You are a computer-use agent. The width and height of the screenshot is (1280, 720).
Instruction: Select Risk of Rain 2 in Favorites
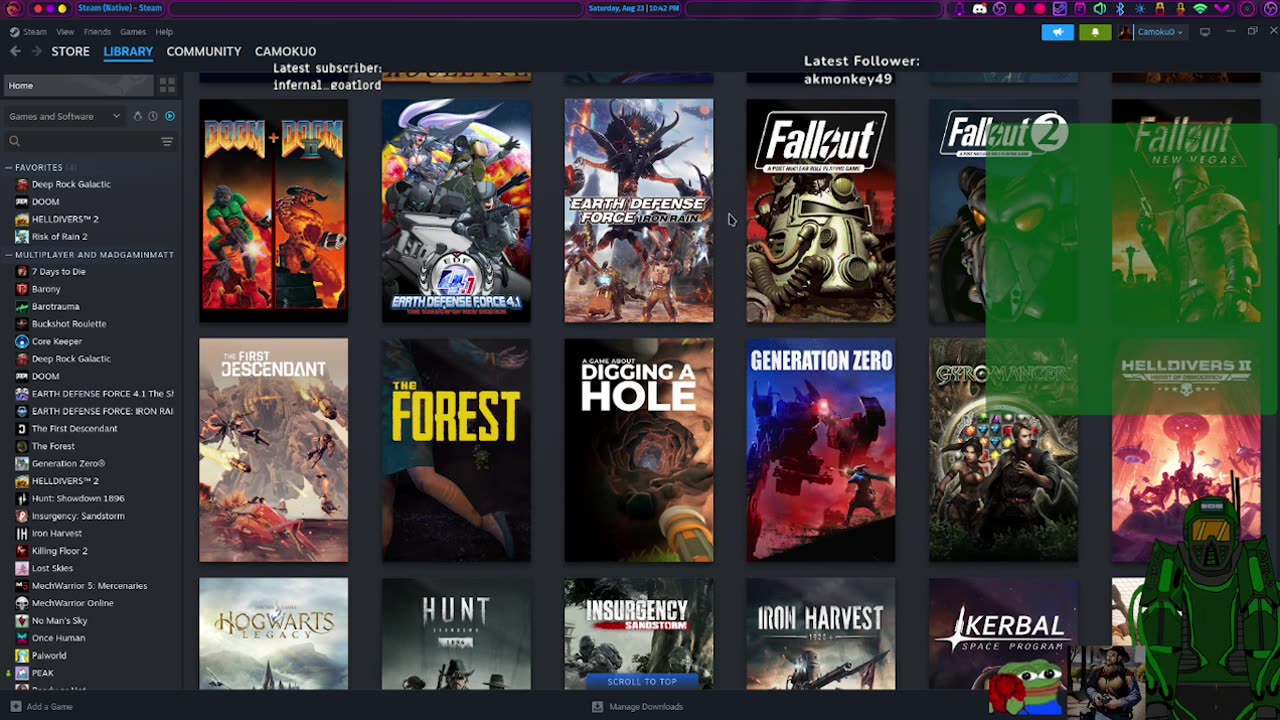pyautogui.click(x=59, y=237)
